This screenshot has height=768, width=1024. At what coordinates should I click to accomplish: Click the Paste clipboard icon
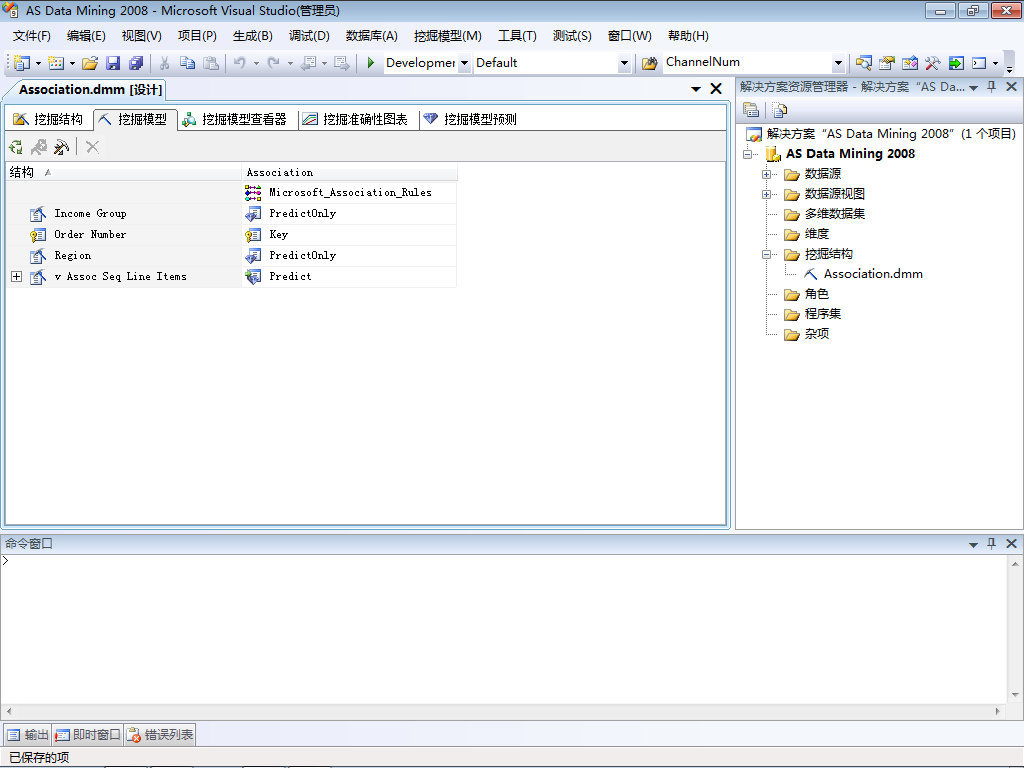point(210,63)
